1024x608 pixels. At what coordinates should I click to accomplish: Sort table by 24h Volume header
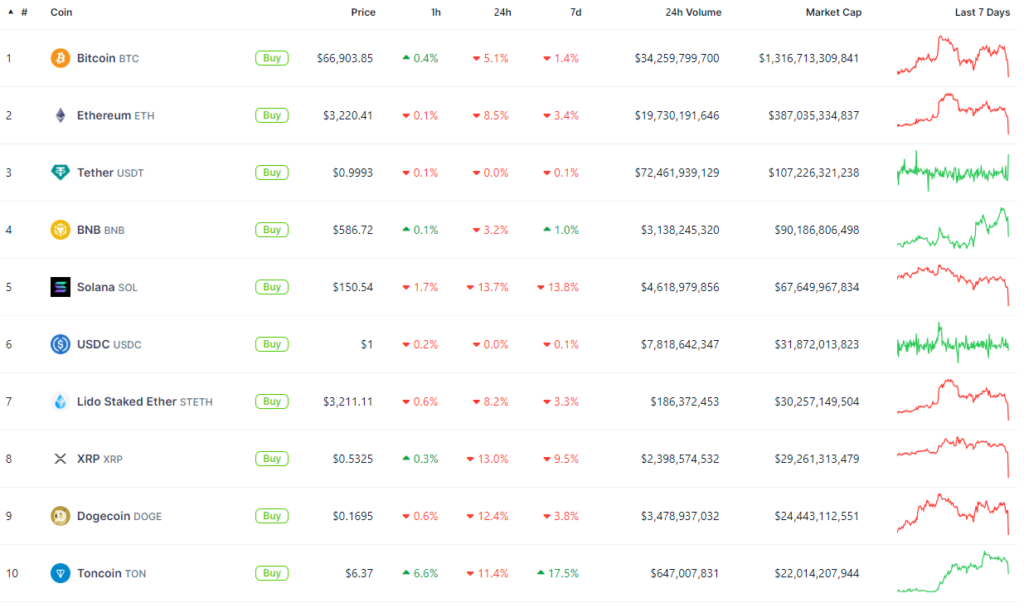click(x=693, y=12)
